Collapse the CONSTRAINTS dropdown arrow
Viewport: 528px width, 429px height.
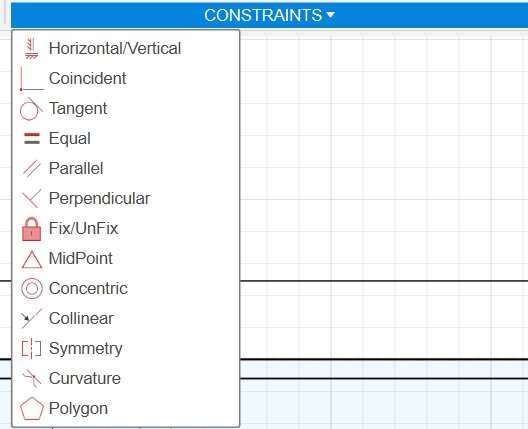point(331,15)
